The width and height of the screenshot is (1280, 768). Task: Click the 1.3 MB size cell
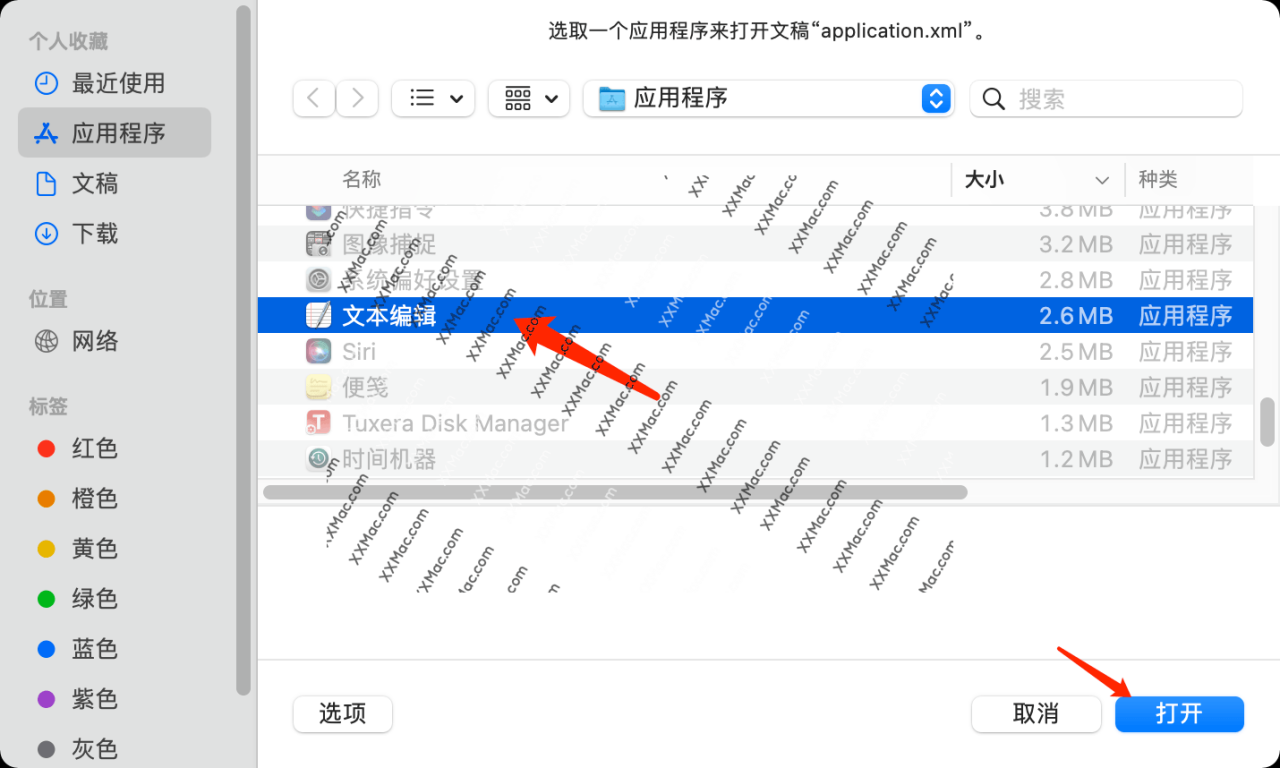tap(1076, 424)
